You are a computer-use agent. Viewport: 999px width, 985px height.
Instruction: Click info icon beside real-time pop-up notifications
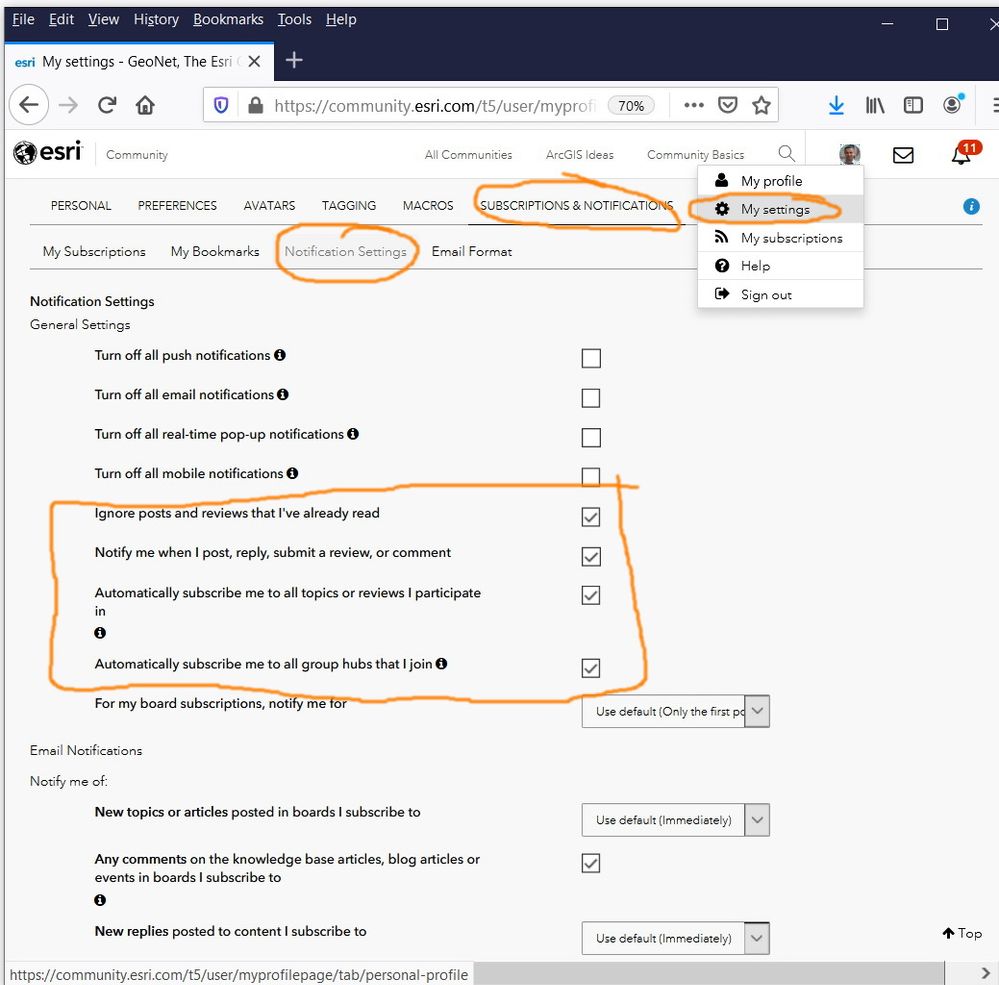353,434
